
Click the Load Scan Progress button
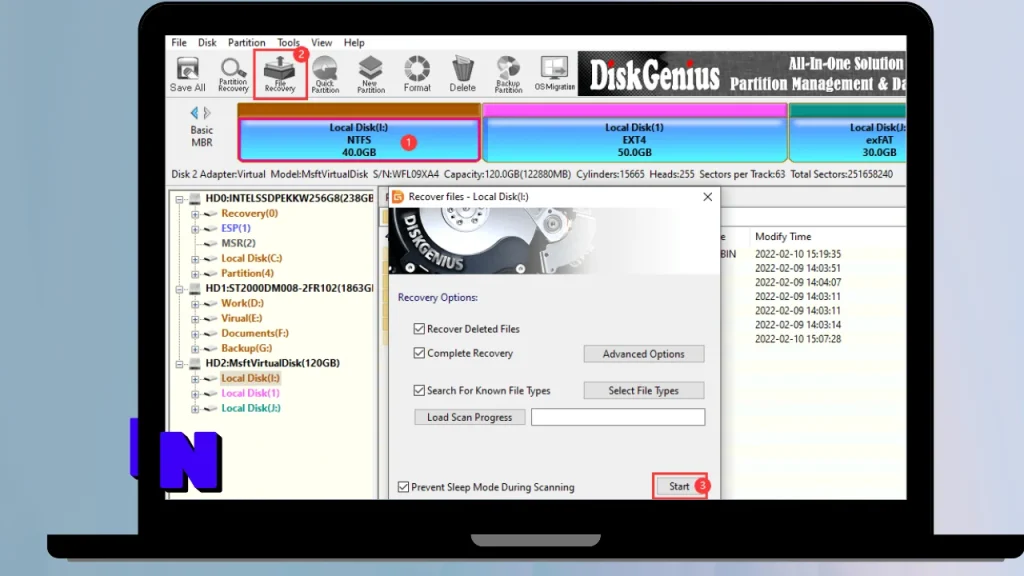[x=470, y=417]
